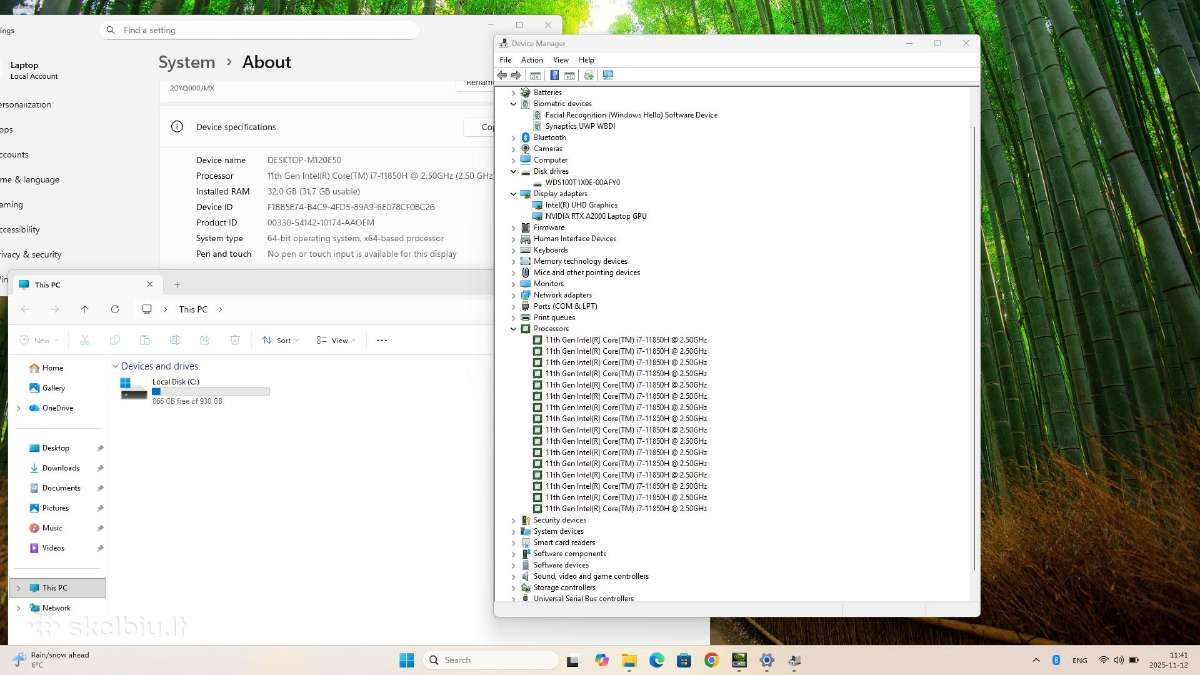
Task: Expand the Network adapters node
Action: 514,295
